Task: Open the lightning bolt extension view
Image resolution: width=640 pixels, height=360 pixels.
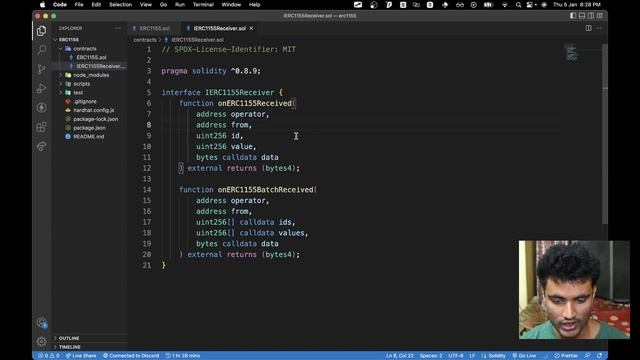Action: [x=41, y=107]
